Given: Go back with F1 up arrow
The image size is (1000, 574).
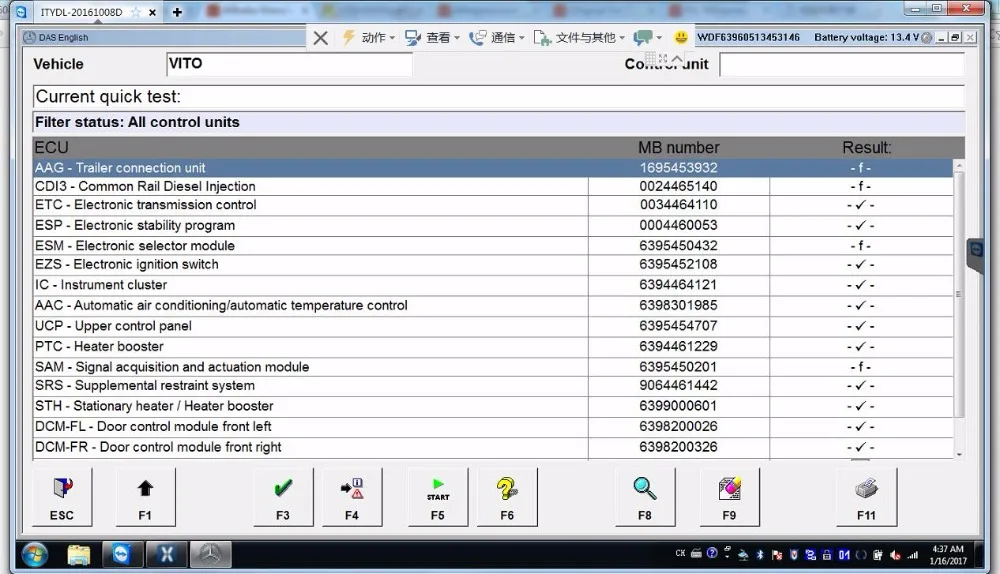Looking at the screenshot, I should [x=145, y=497].
